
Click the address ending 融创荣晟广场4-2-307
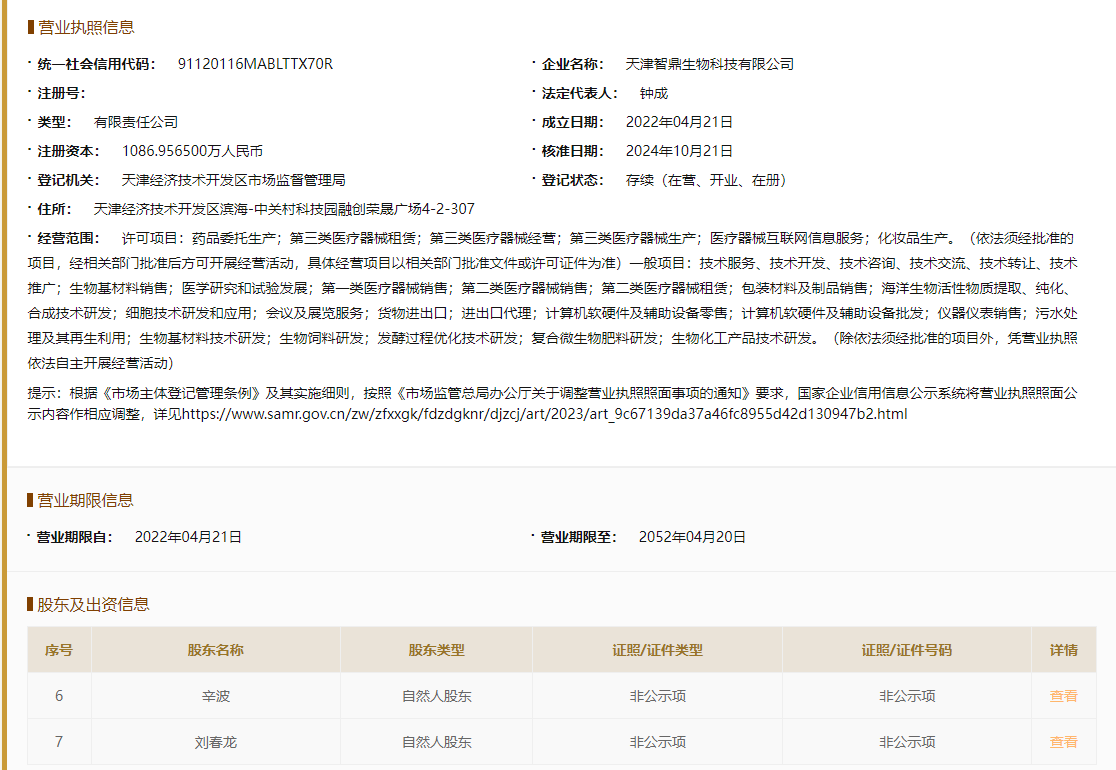coord(284,209)
